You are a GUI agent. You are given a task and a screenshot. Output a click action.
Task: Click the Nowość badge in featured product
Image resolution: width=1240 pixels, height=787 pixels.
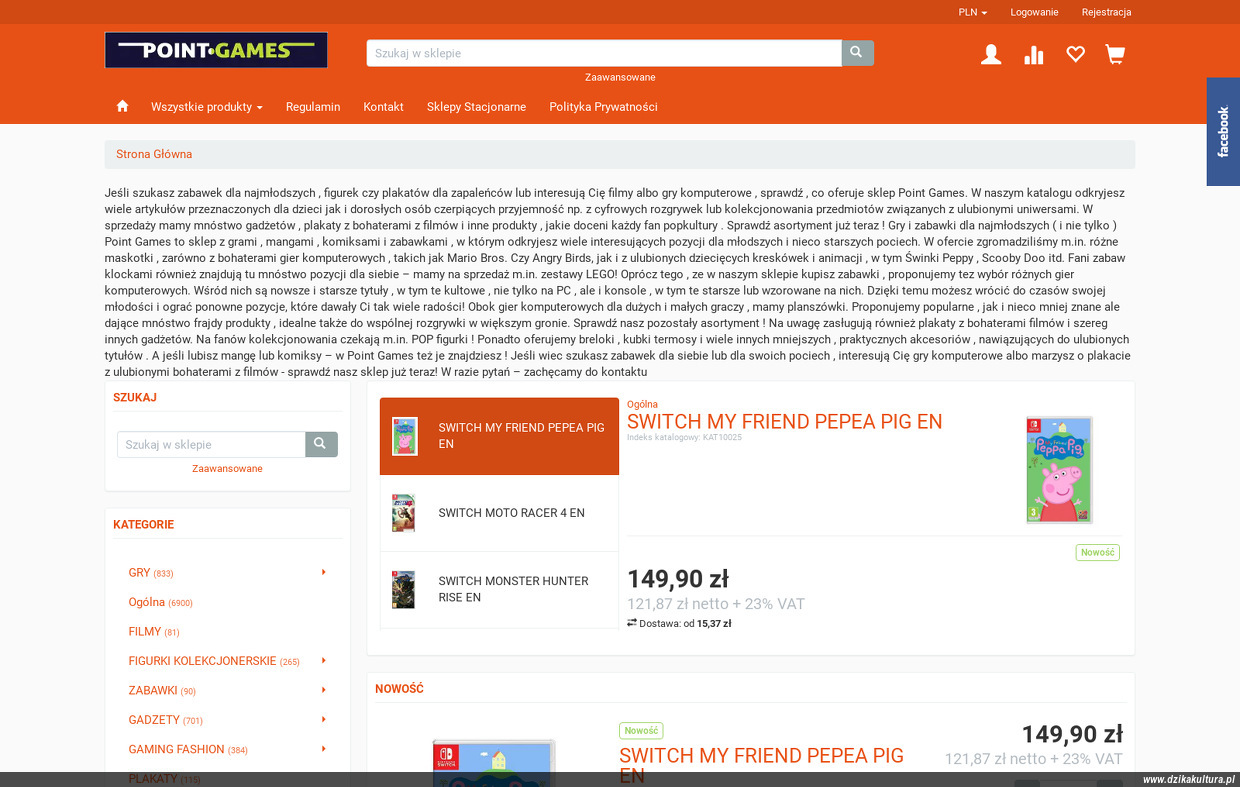(1097, 552)
